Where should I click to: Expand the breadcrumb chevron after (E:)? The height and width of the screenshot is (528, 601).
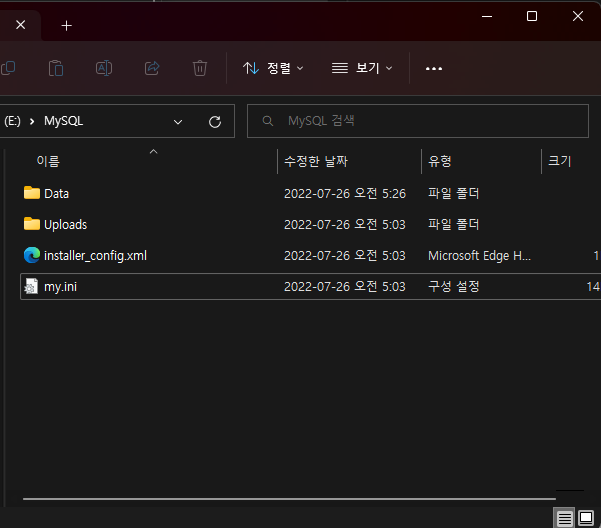click(32, 121)
